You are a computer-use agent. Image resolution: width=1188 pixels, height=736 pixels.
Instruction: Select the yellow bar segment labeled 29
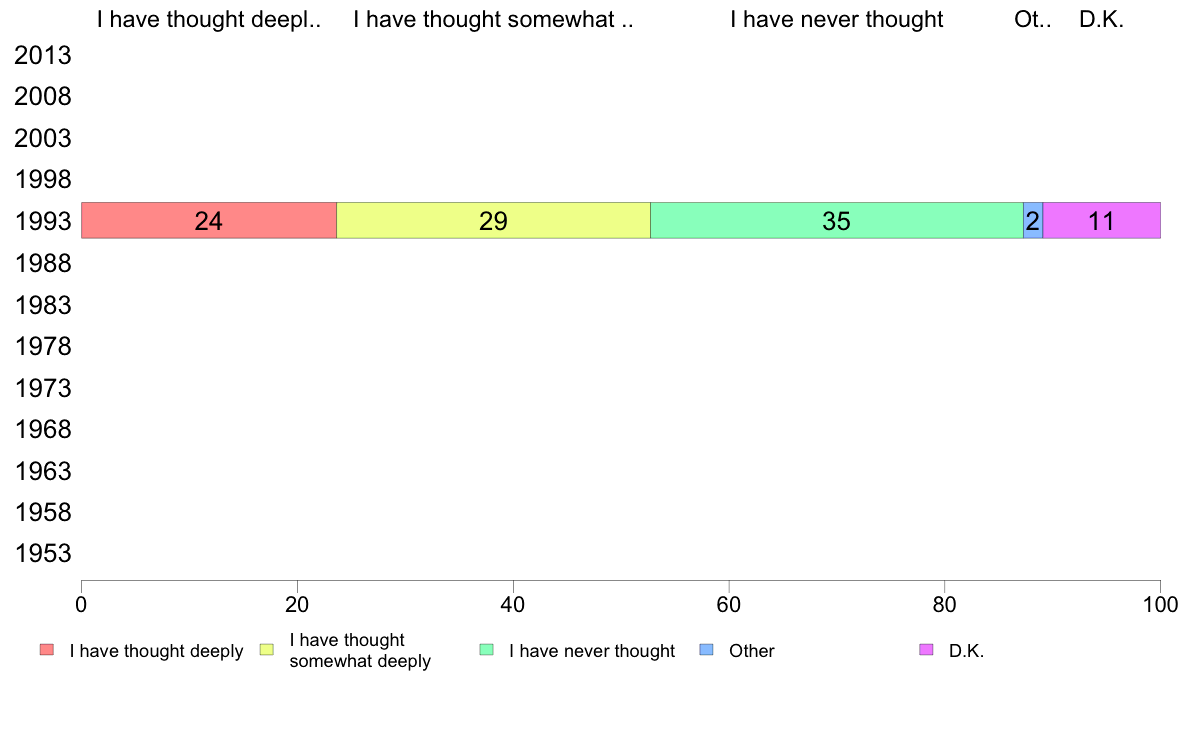(x=493, y=221)
